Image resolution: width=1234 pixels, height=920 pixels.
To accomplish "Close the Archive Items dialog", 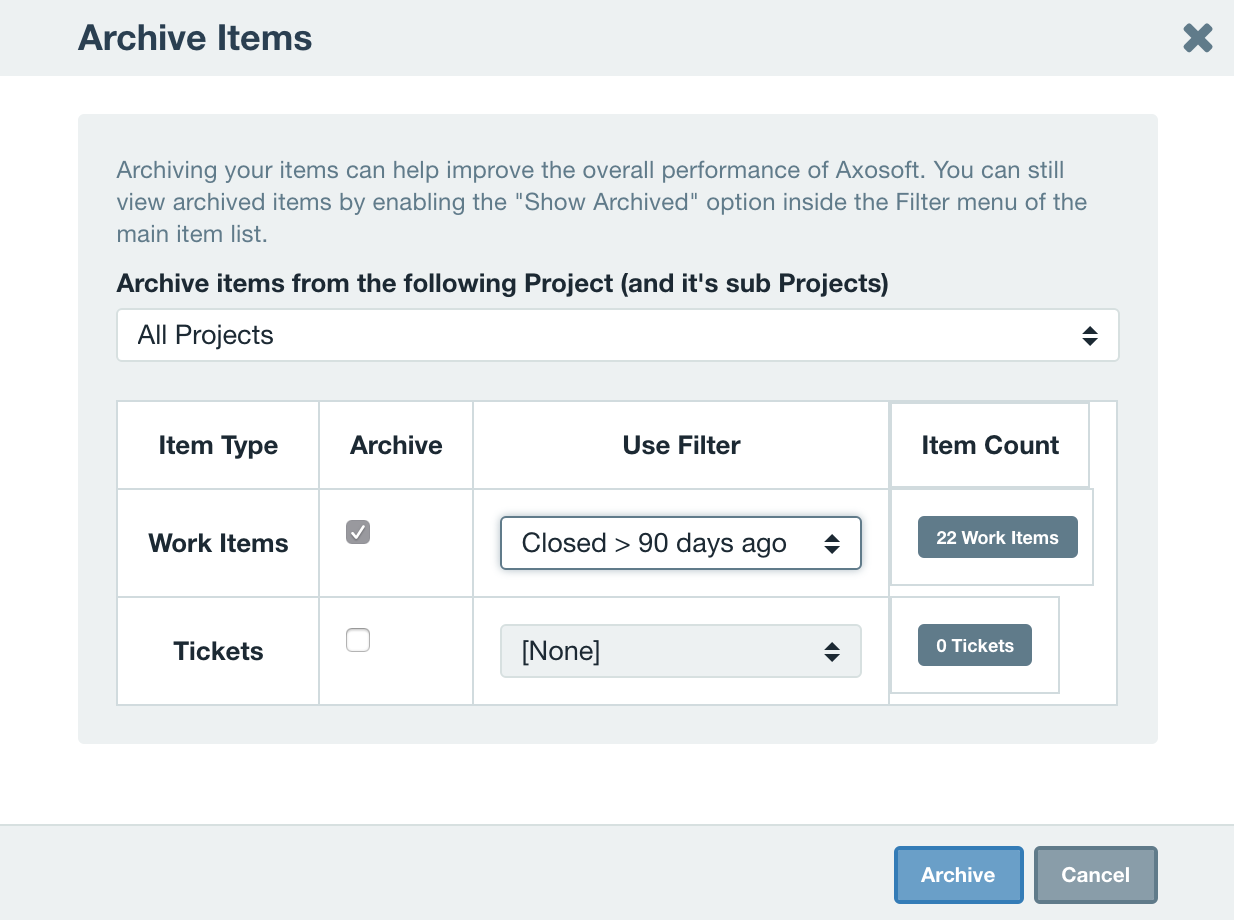I will pyautogui.click(x=1197, y=38).
